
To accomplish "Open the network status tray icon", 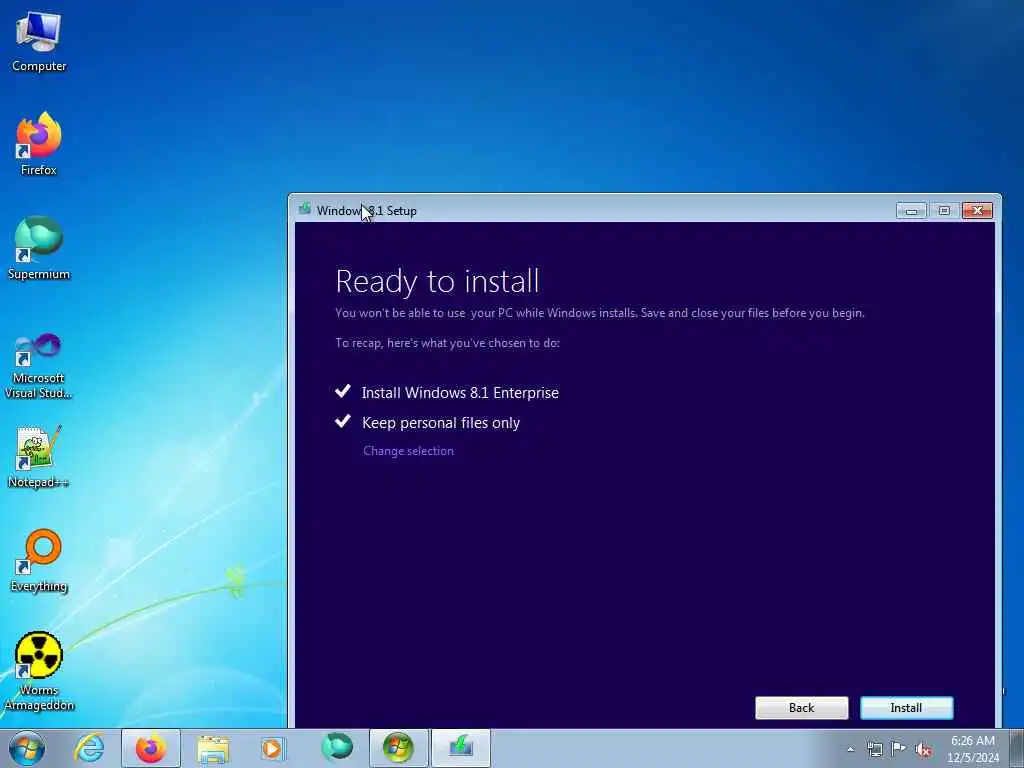I will click(x=874, y=749).
